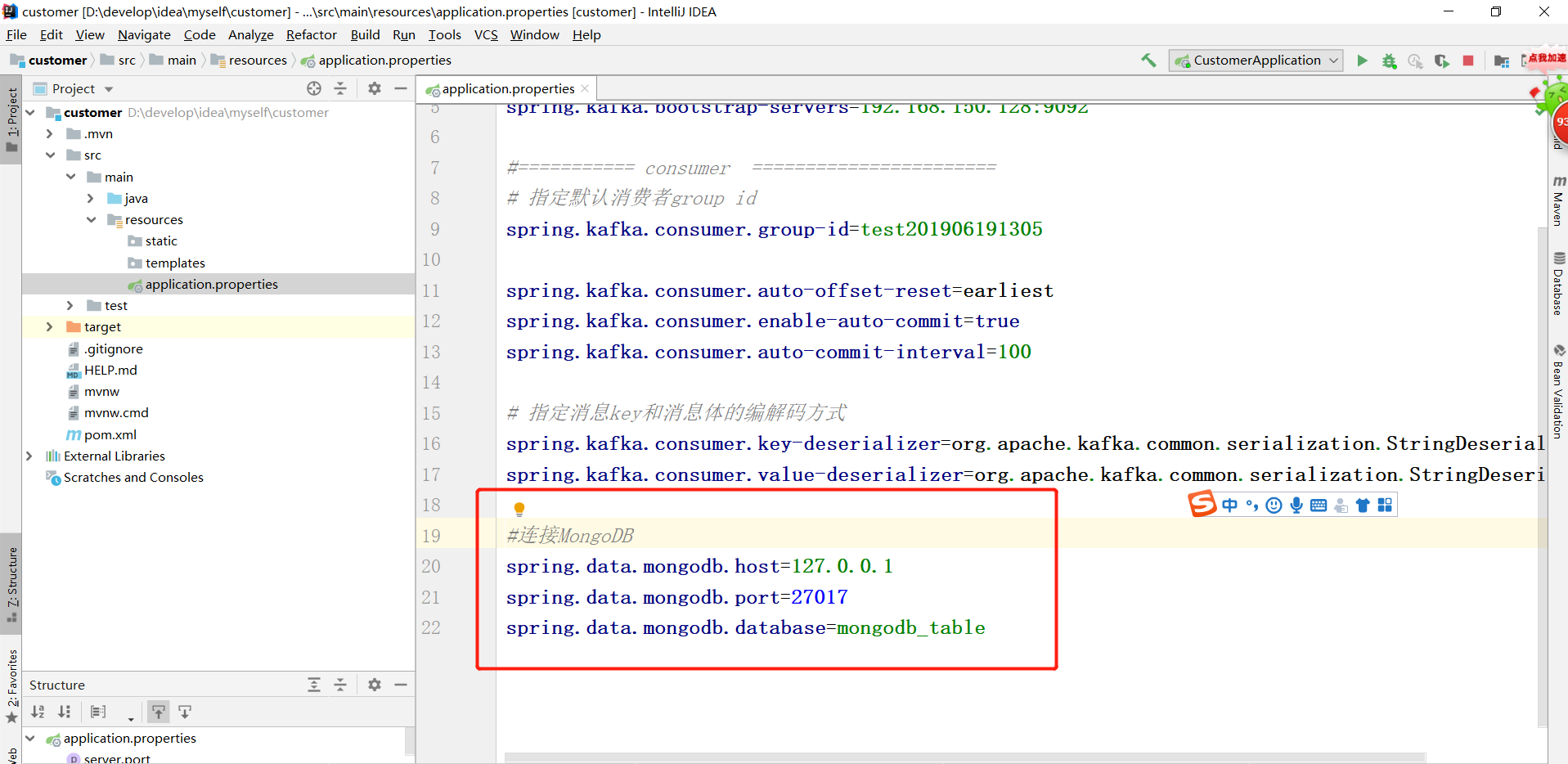
Task: Open Project Structure folder icon in toolbar
Action: pos(1502,61)
